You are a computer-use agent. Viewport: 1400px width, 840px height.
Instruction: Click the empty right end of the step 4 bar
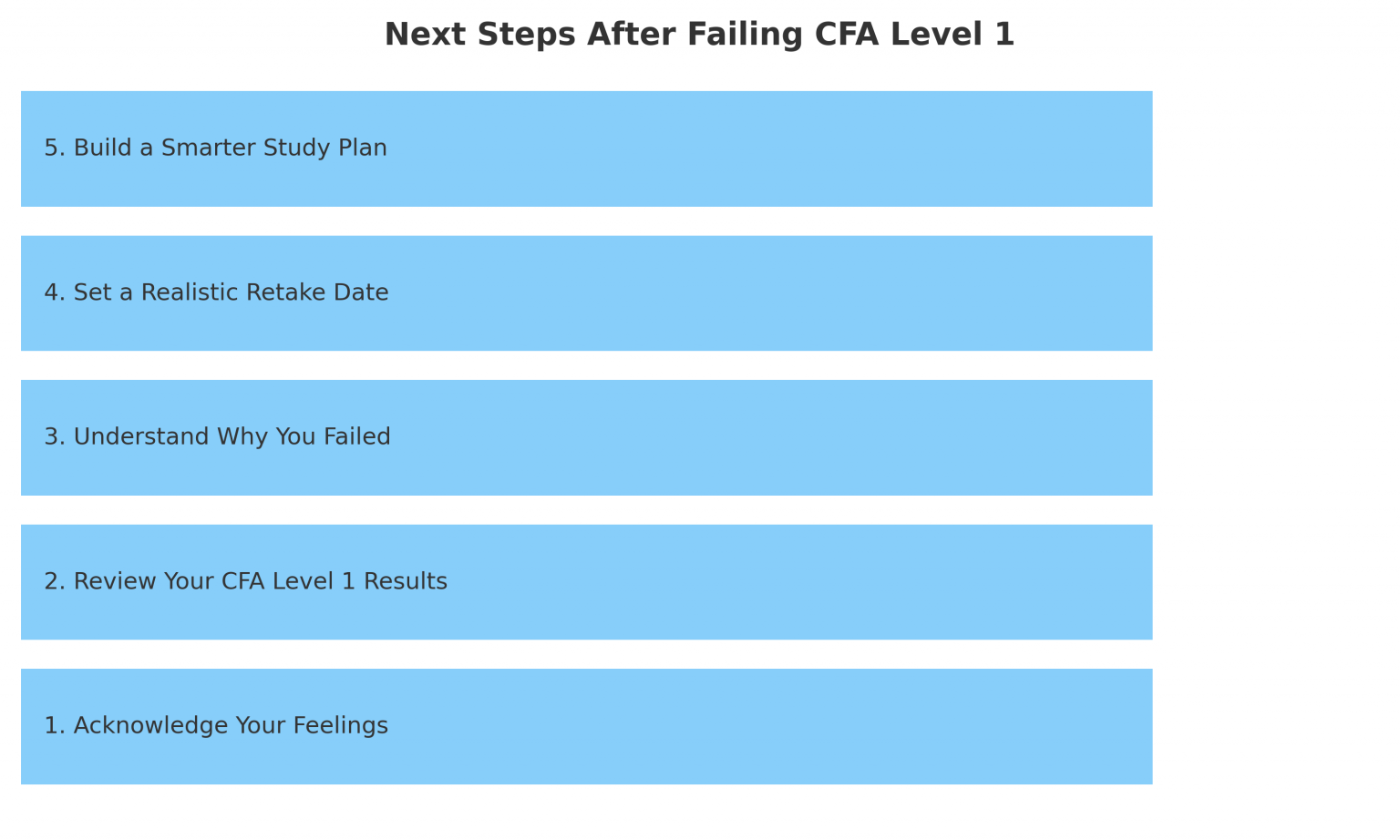point(1048,293)
